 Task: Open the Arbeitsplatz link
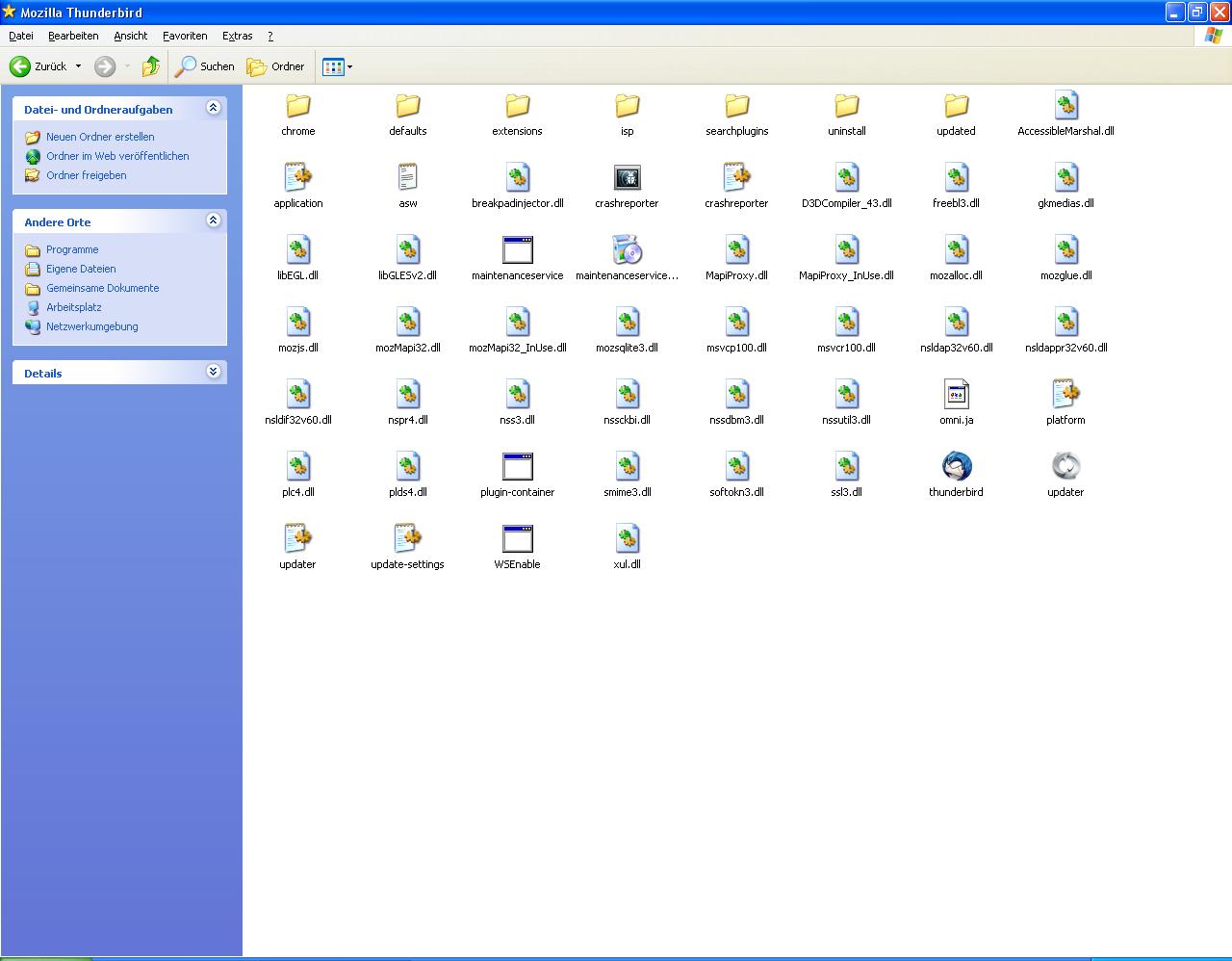74,307
